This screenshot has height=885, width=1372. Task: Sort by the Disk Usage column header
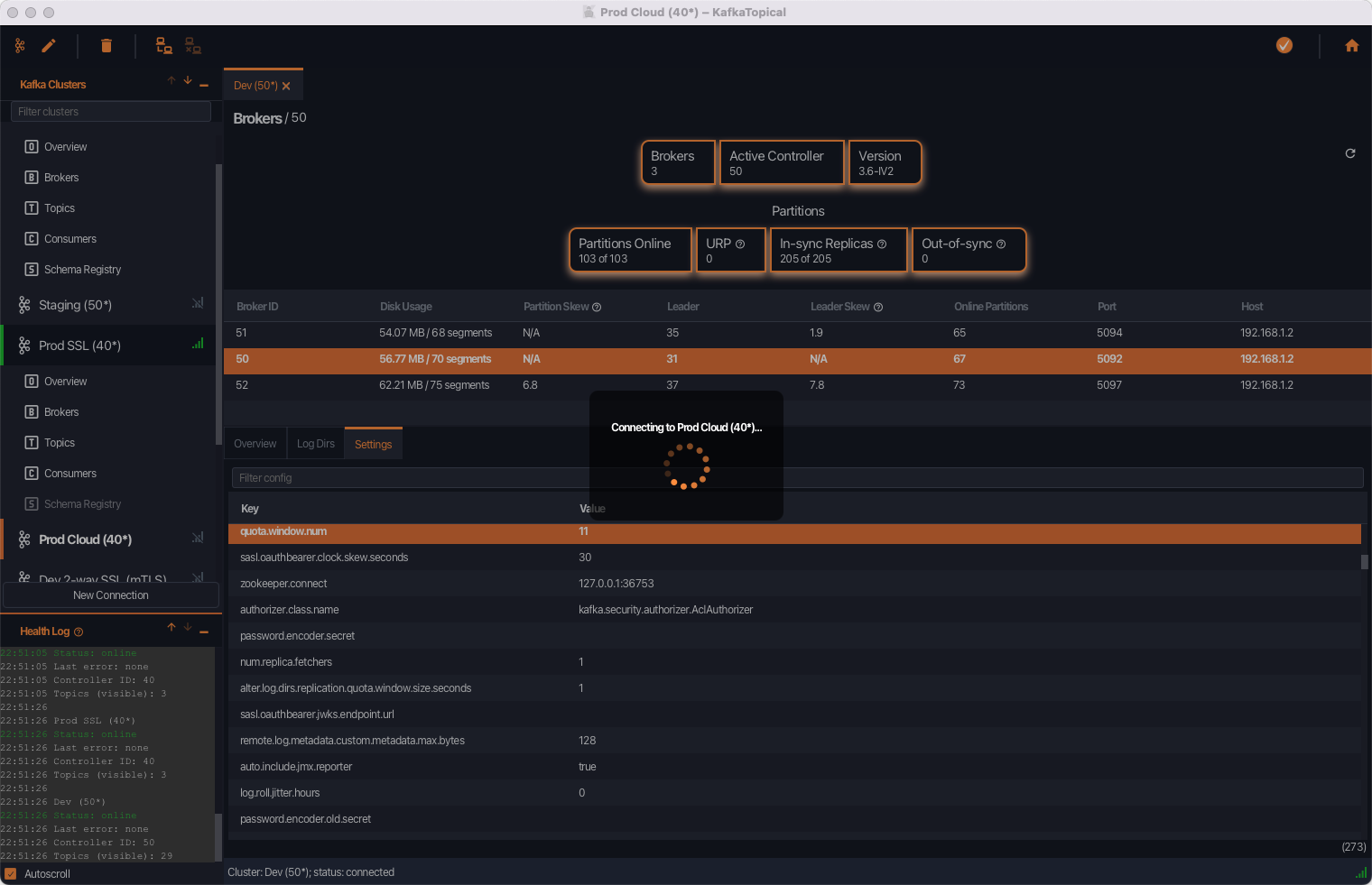(x=405, y=307)
